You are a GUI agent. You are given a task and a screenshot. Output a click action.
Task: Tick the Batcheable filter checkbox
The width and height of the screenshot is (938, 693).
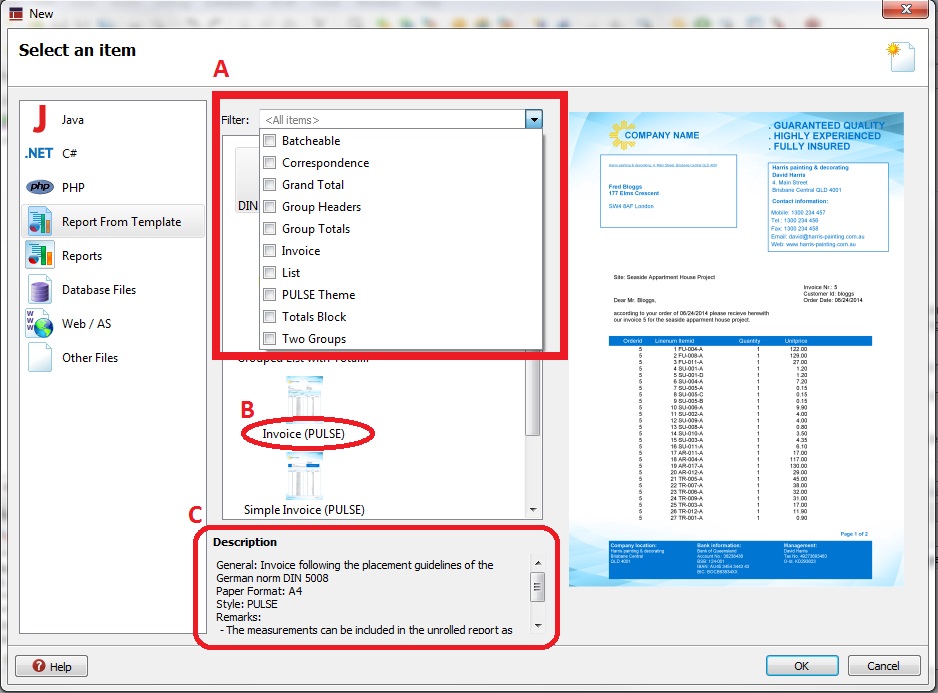tap(270, 141)
